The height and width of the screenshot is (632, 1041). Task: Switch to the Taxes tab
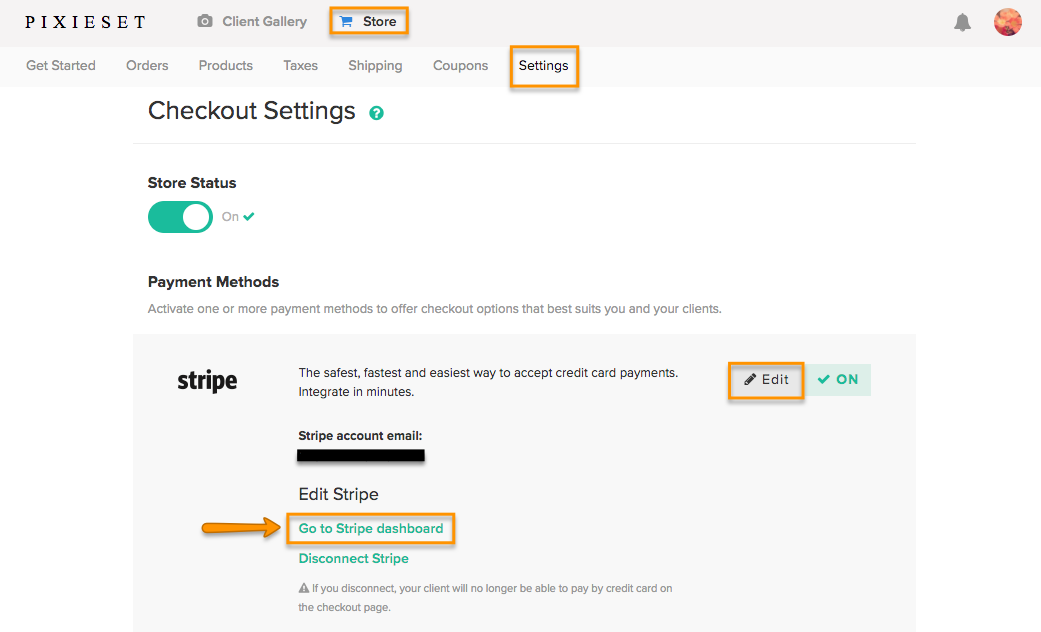pos(301,66)
